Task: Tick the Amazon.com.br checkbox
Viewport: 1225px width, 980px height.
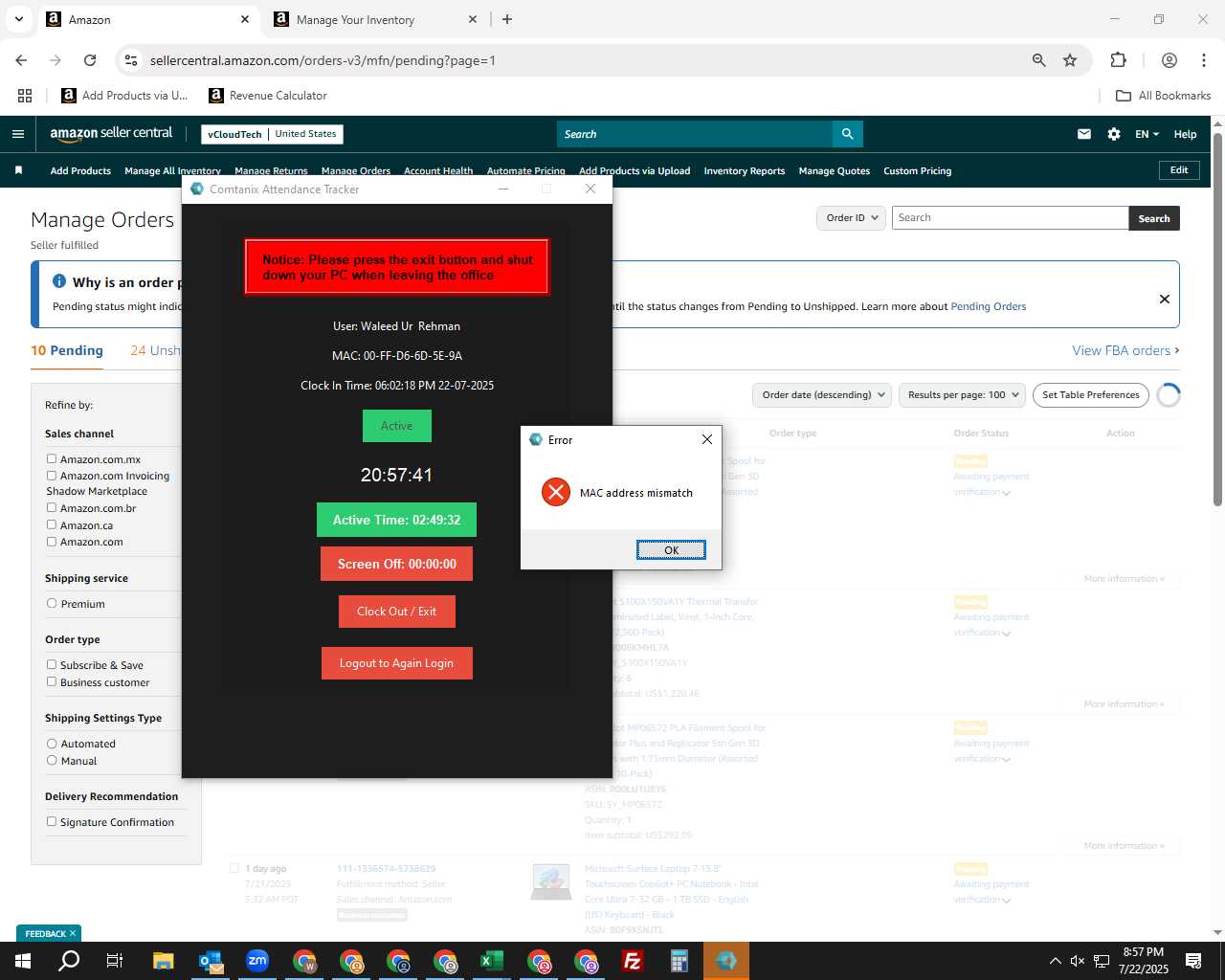Action: tap(52, 508)
